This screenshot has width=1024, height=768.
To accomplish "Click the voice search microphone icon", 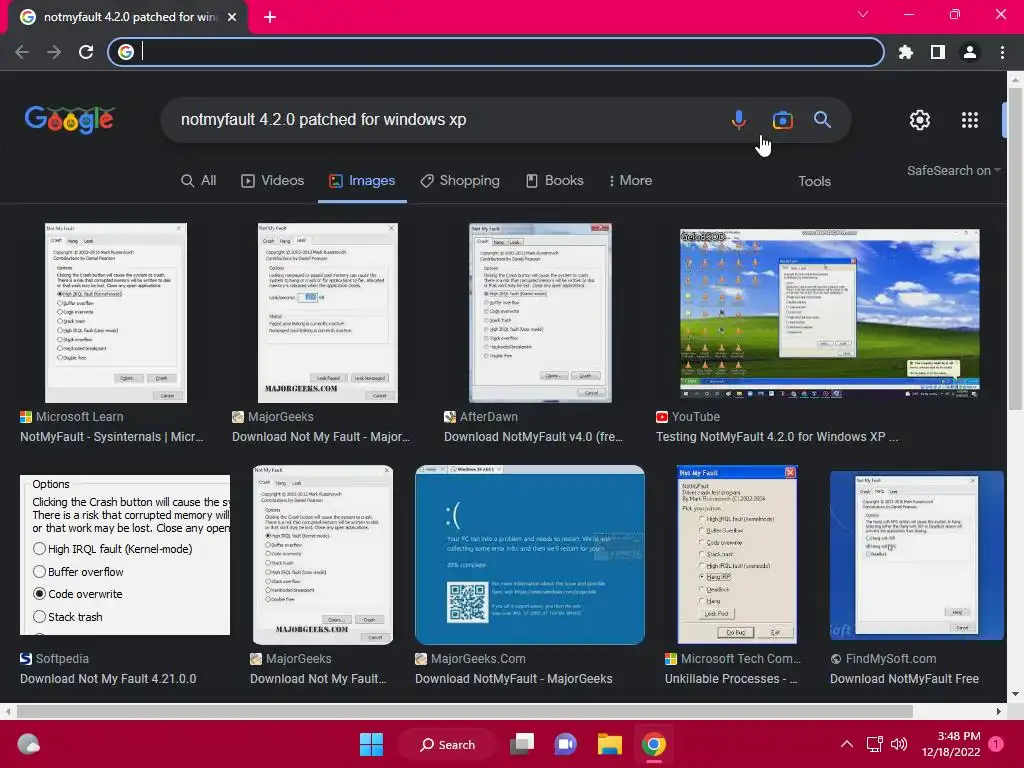I will (739, 120).
